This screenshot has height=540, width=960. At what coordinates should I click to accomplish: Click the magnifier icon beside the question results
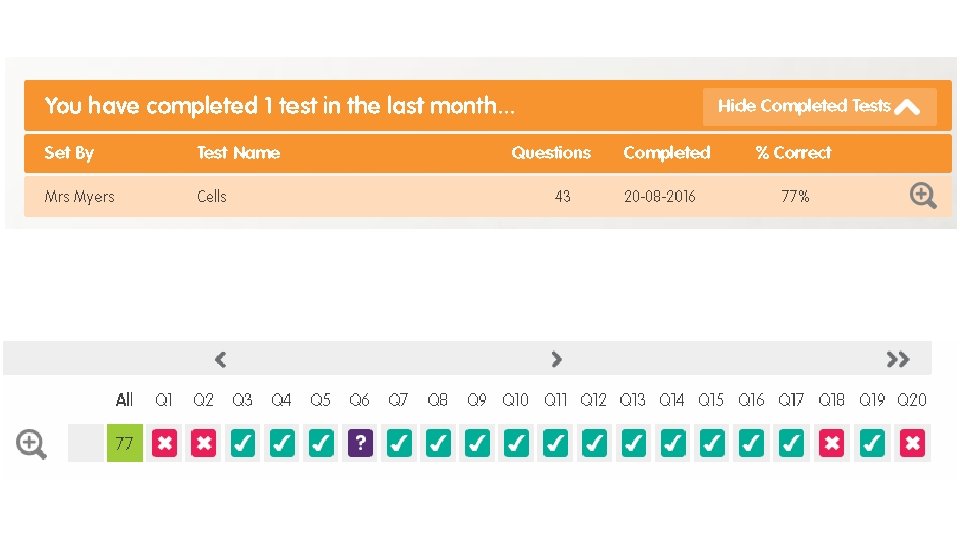31,443
